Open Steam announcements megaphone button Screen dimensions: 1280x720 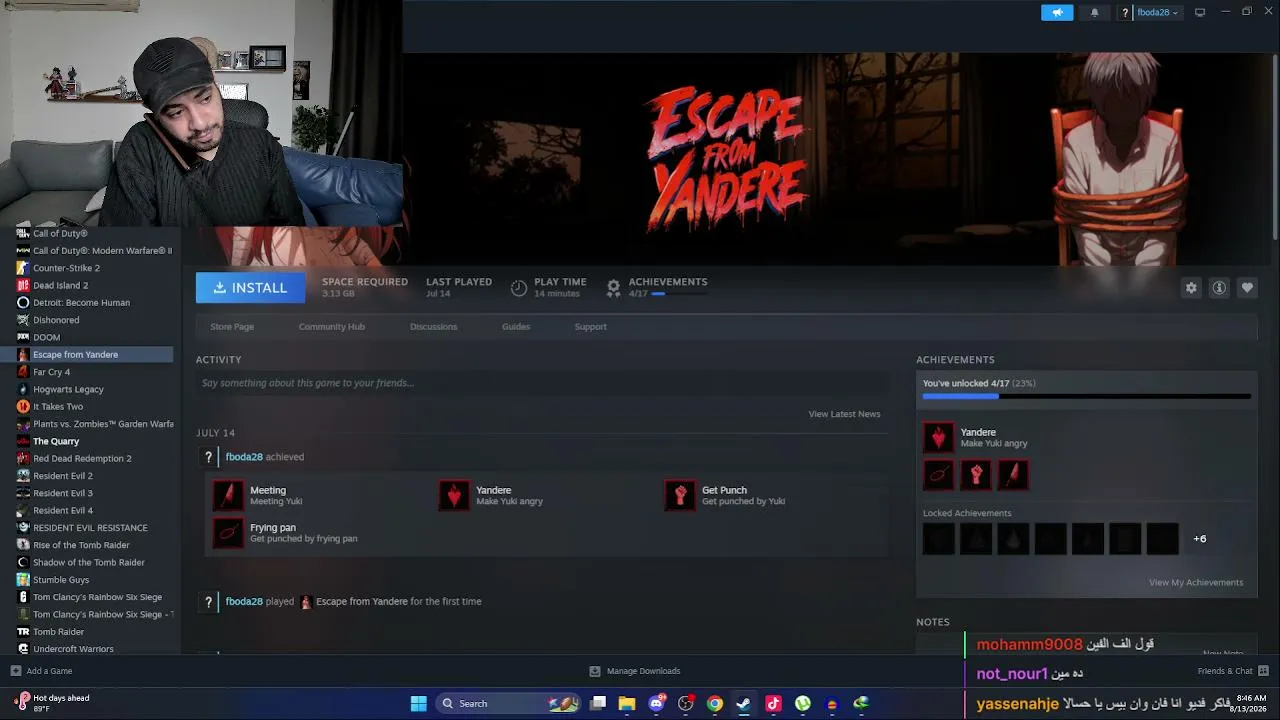click(x=1057, y=12)
